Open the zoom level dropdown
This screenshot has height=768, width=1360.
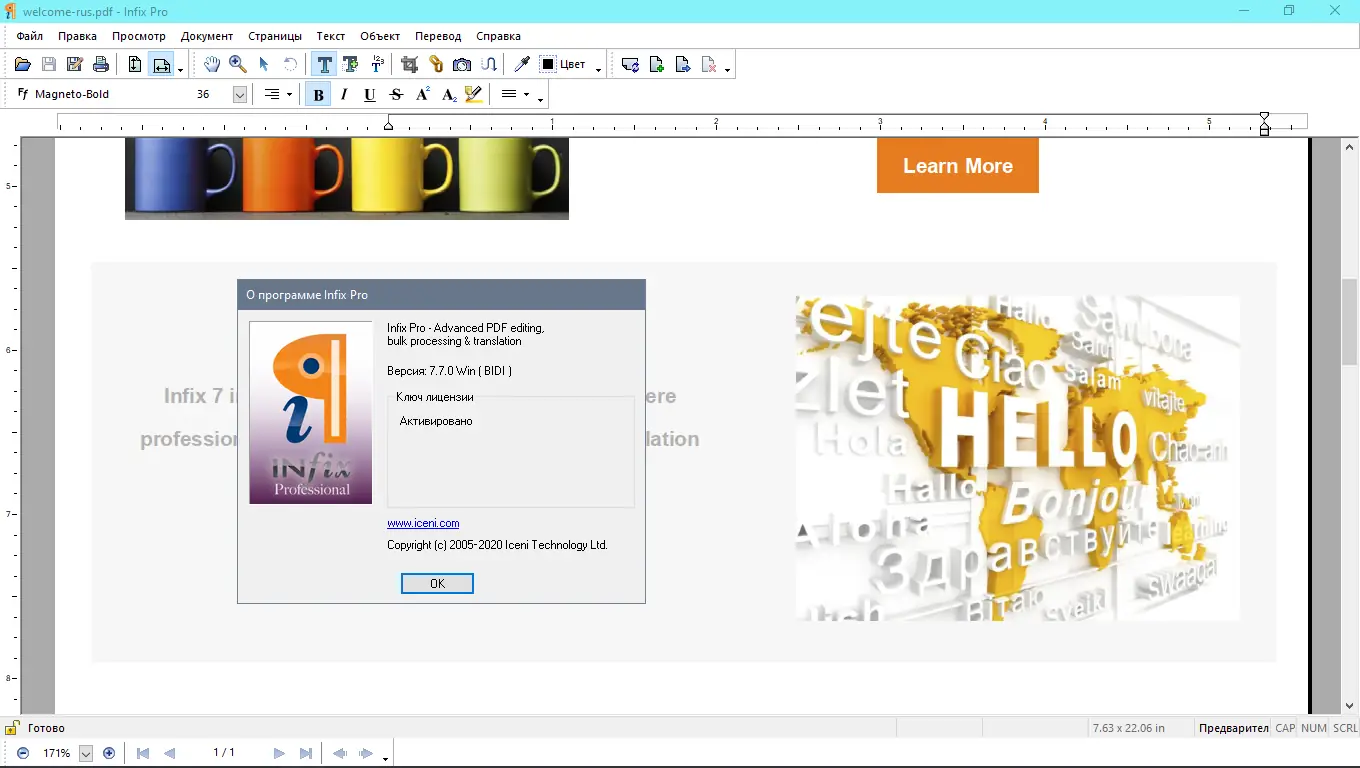click(86, 753)
